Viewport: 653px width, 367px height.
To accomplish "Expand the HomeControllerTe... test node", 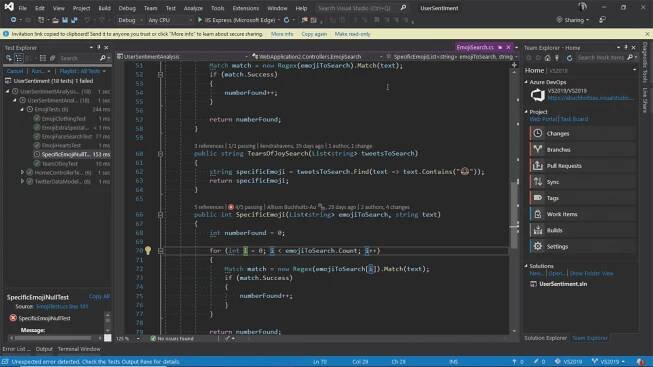I will coord(22,172).
